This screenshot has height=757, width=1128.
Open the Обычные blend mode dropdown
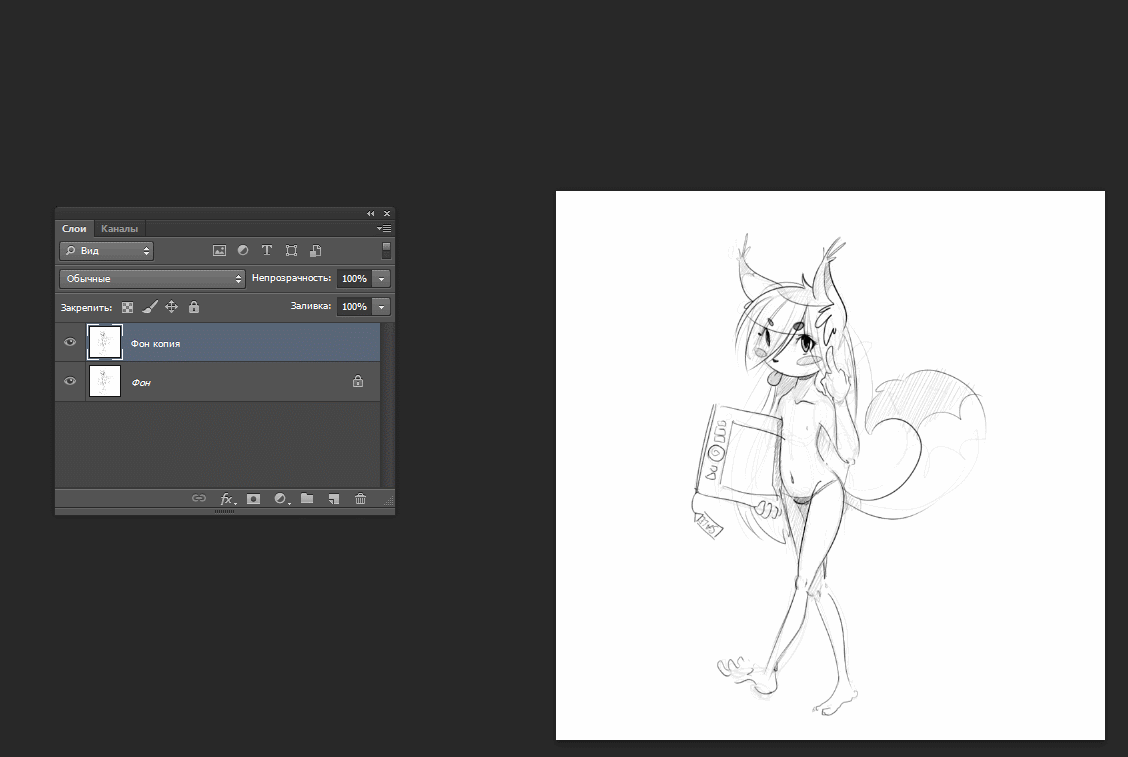point(153,278)
